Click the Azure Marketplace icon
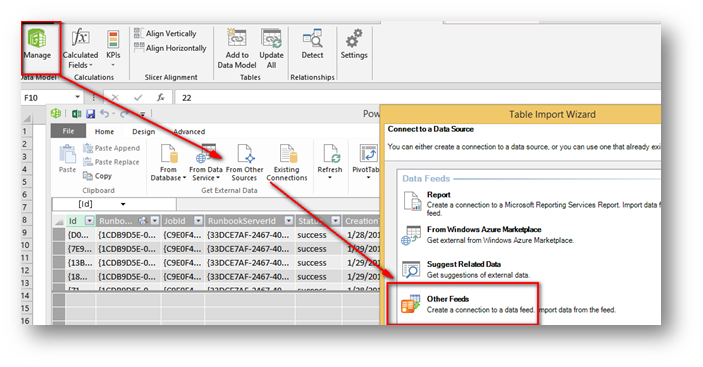This screenshot has height=367, width=703. 411,235
